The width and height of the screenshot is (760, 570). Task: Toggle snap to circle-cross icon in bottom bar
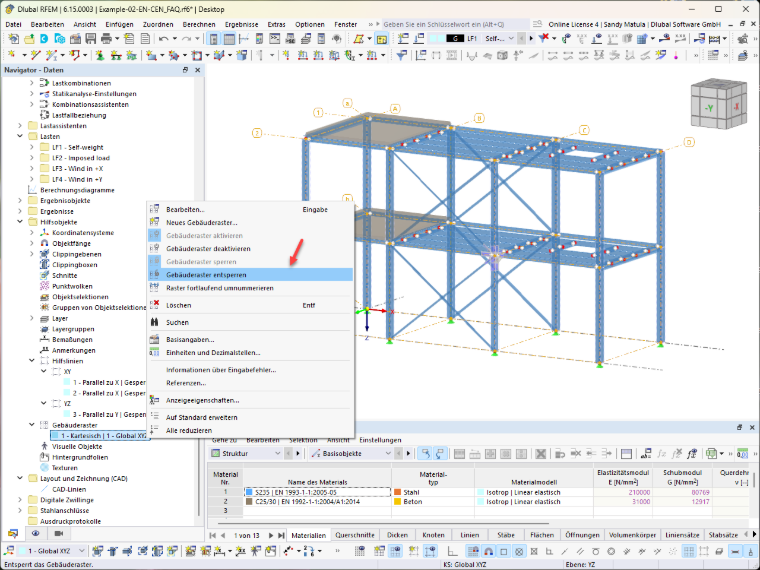pyautogui.click(x=519, y=551)
